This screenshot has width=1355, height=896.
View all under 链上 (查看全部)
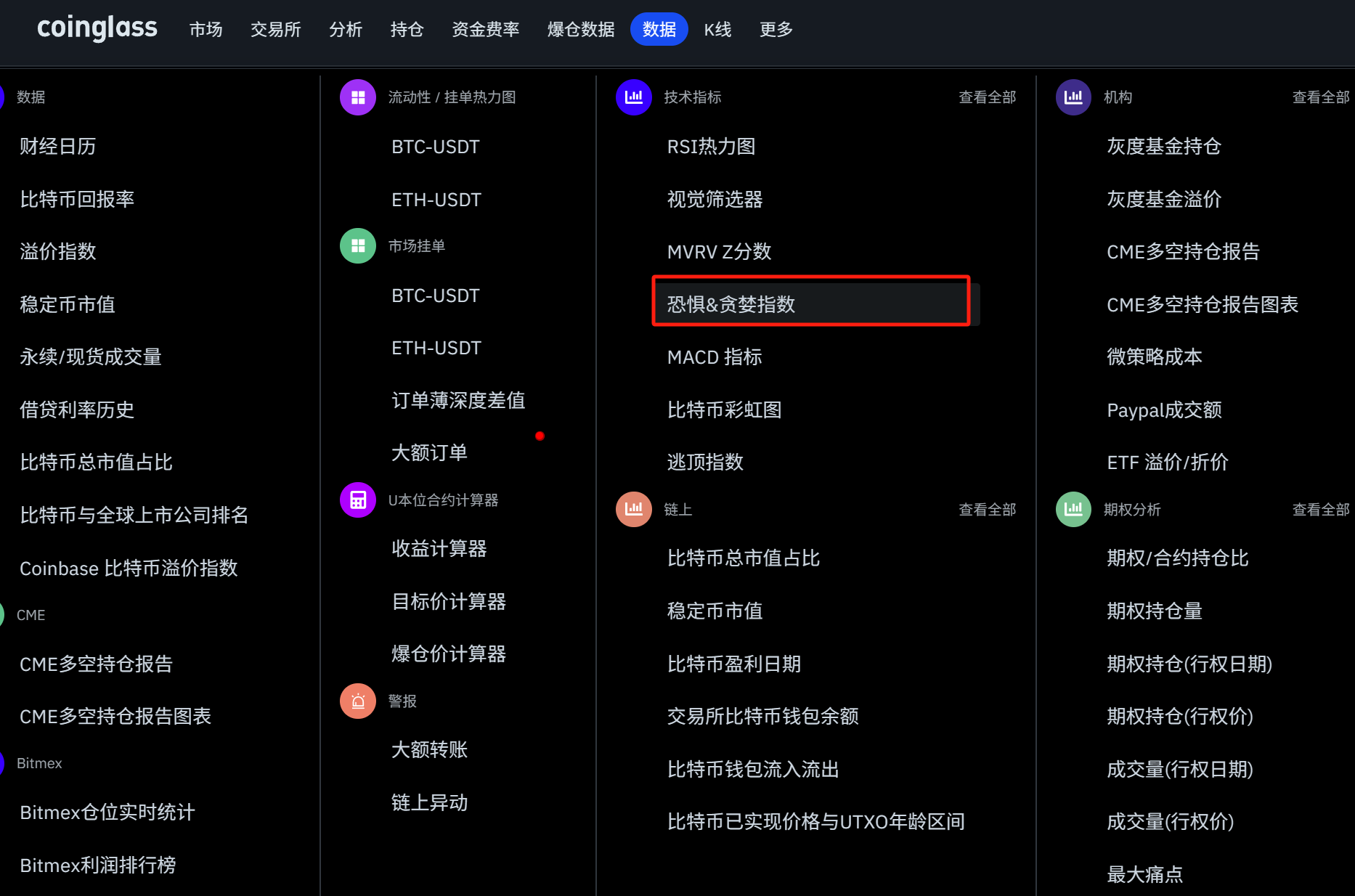[988, 510]
